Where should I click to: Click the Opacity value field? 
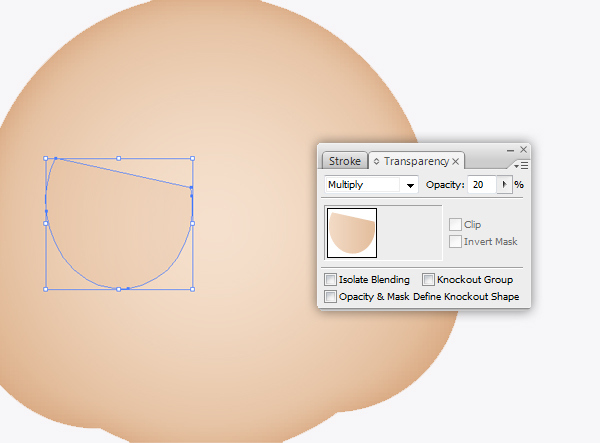[x=482, y=185]
